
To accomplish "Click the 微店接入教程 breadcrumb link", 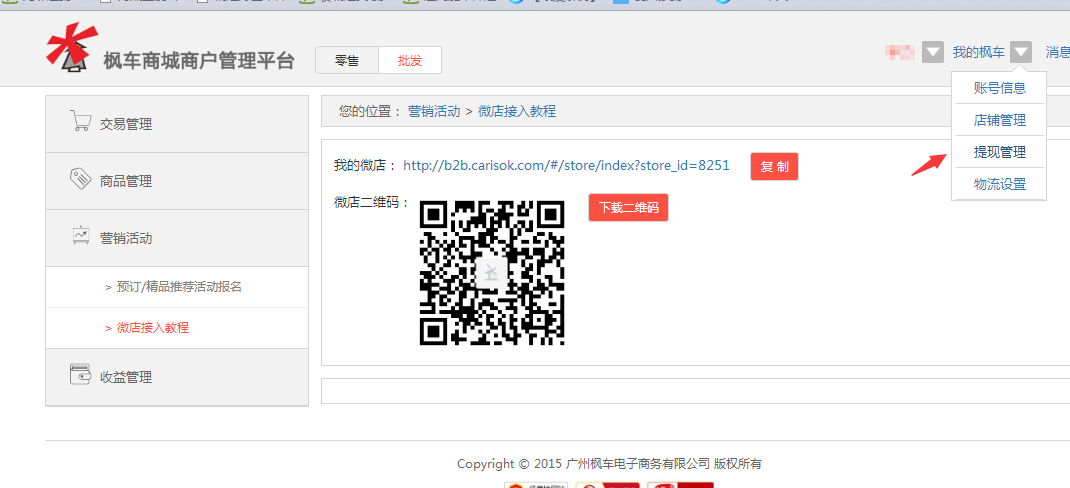I will pyautogui.click(x=517, y=111).
